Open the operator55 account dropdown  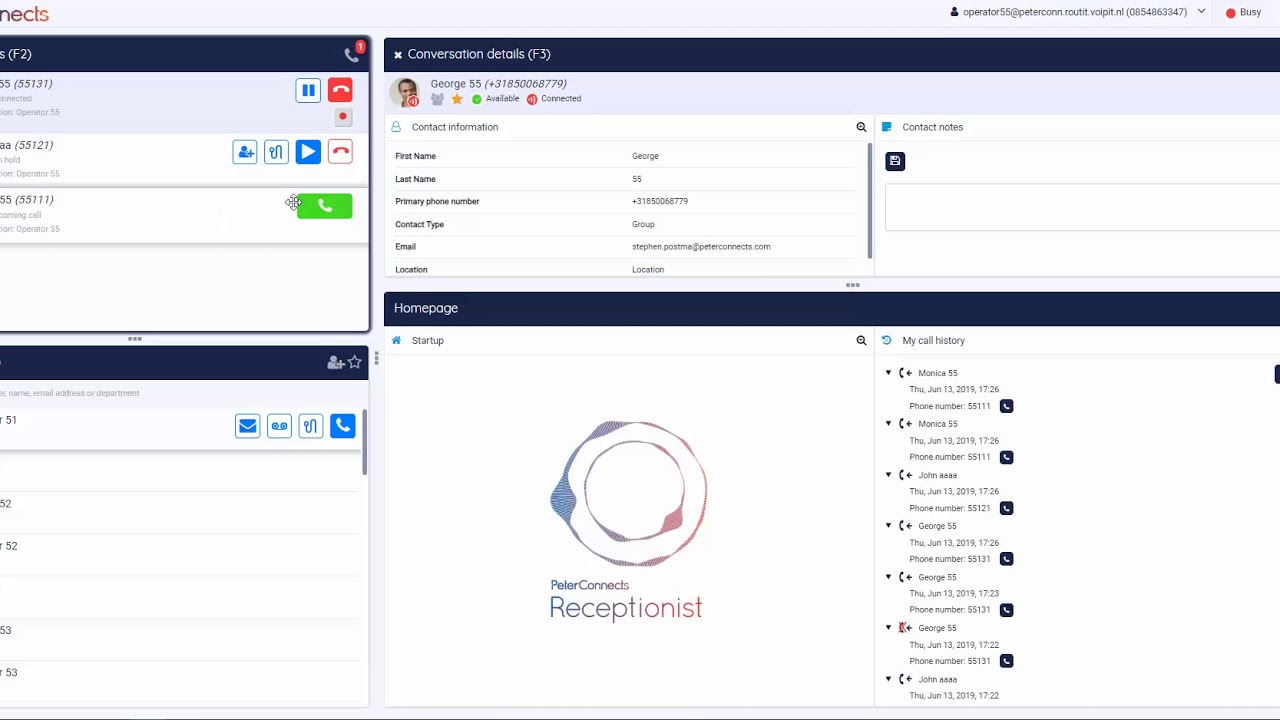[1201, 12]
